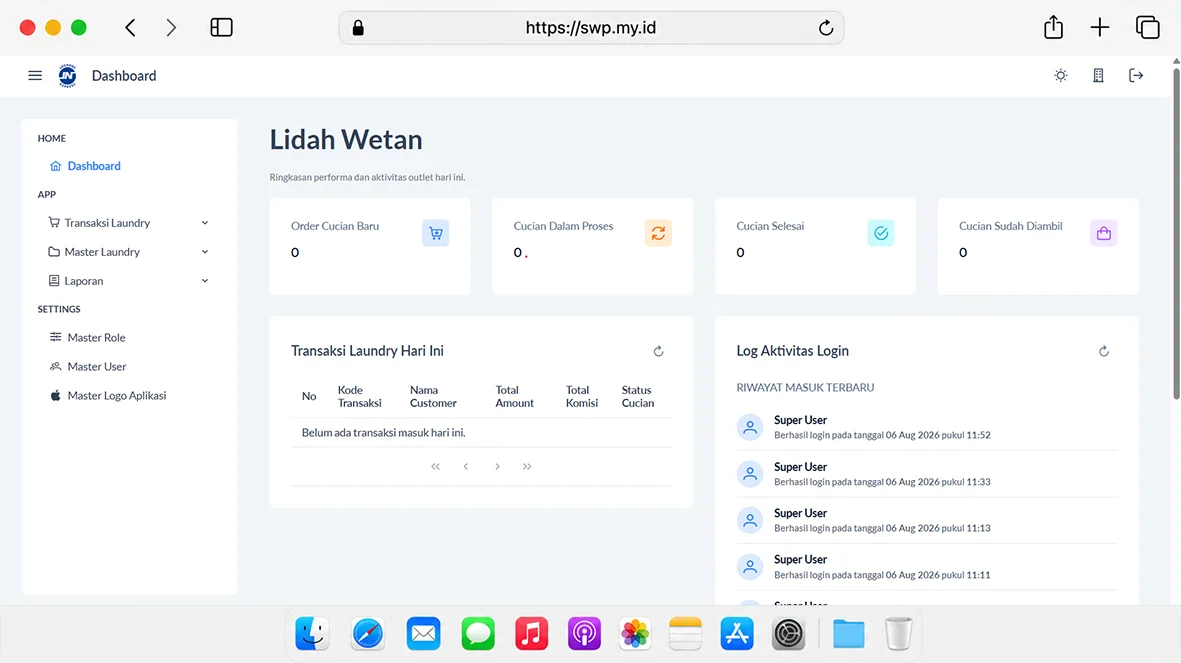Click the Super User avatar for 11:52 login
This screenshot has width=1181, height=663.
click(749, 427)
